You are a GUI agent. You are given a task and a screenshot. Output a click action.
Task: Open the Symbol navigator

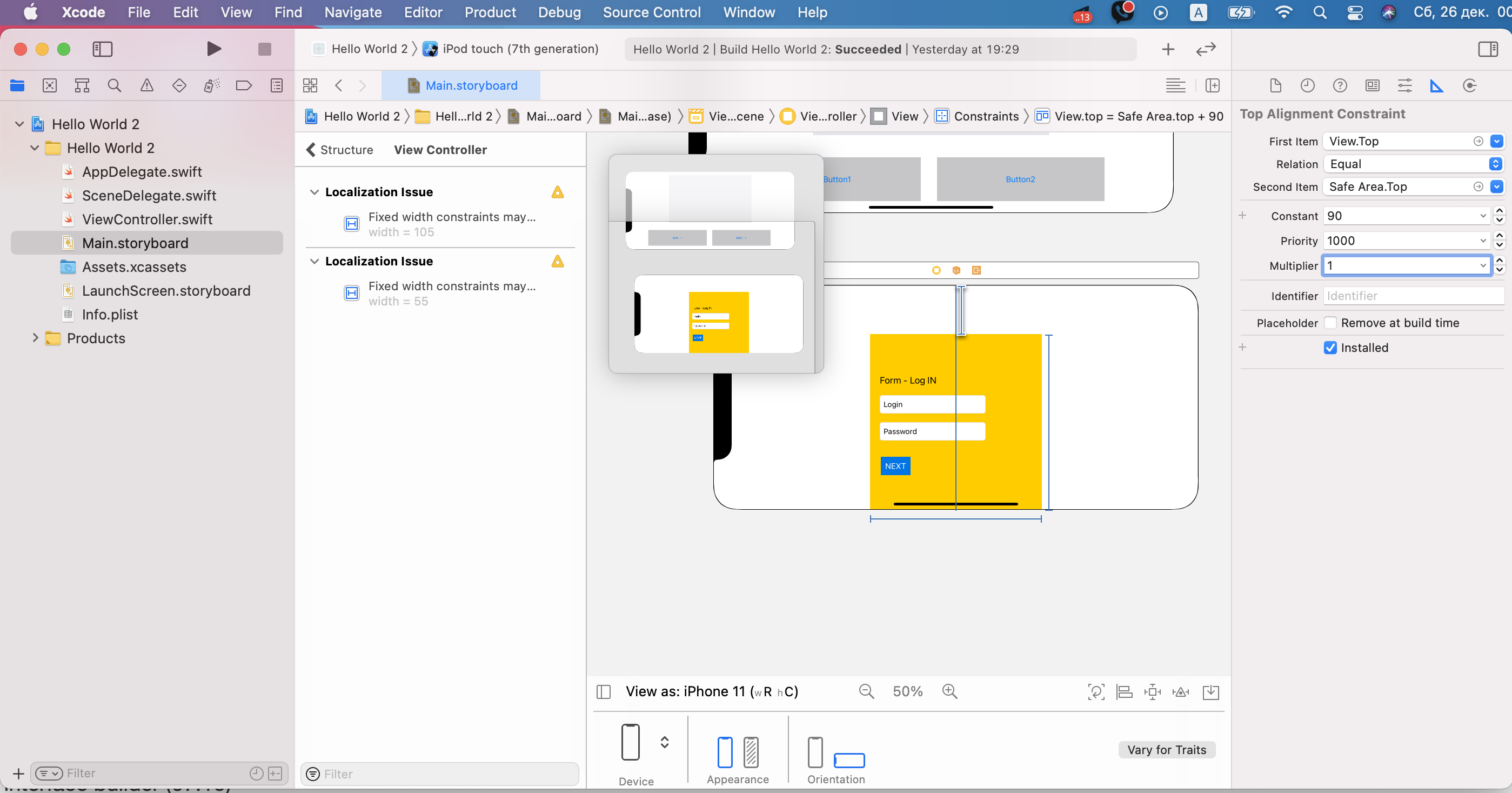coord(82,86)
